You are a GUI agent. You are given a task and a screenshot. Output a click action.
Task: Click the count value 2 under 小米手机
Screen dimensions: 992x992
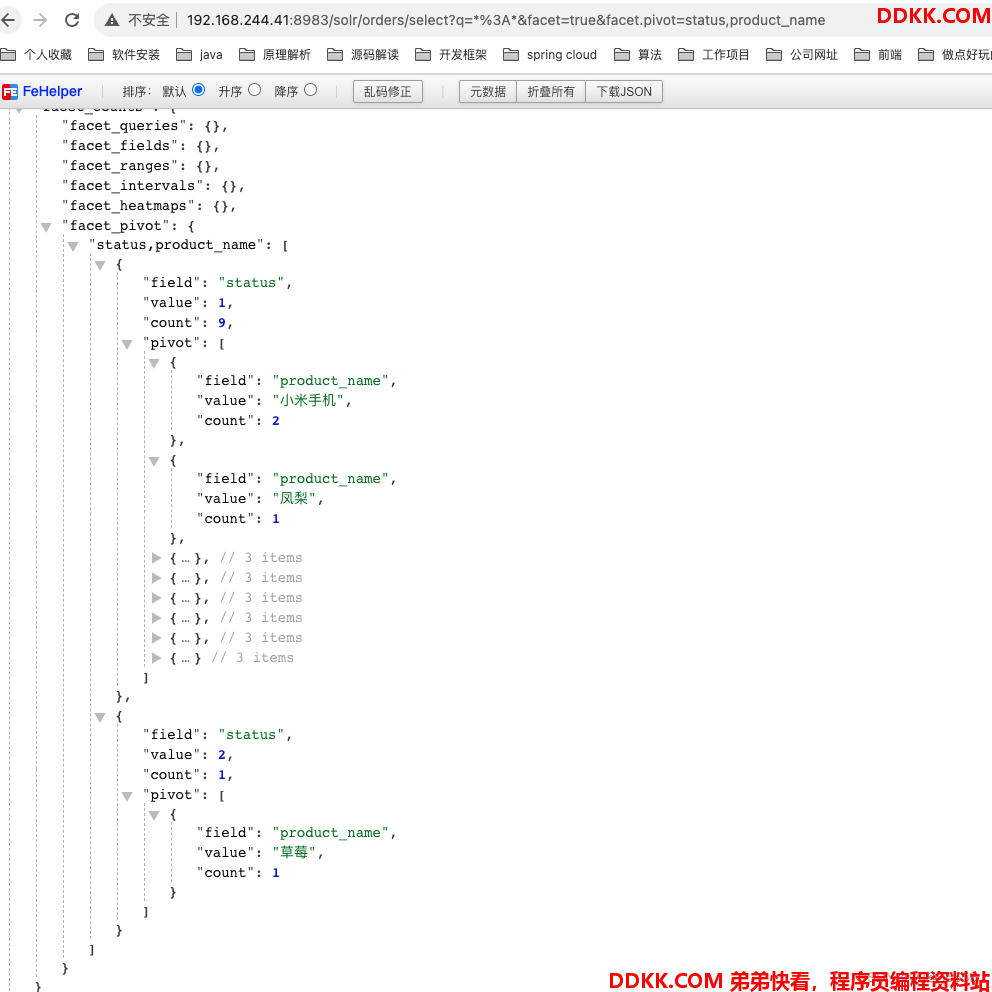coord(276,421)
